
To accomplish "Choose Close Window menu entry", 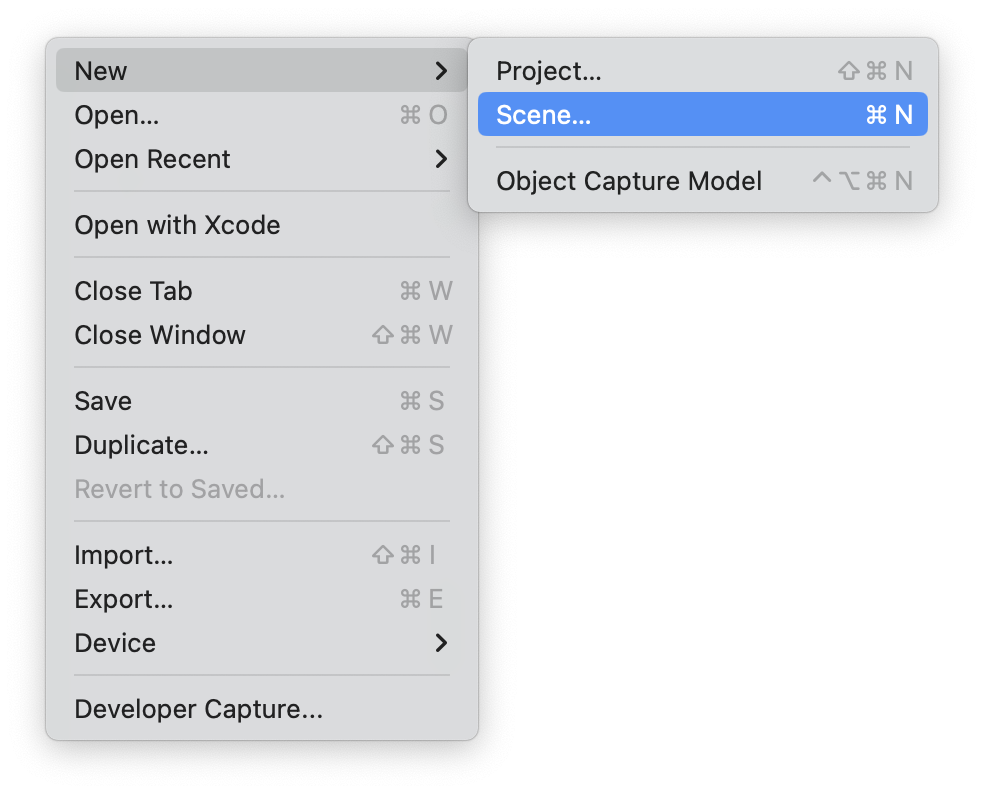I will click(x=160, y=335).
